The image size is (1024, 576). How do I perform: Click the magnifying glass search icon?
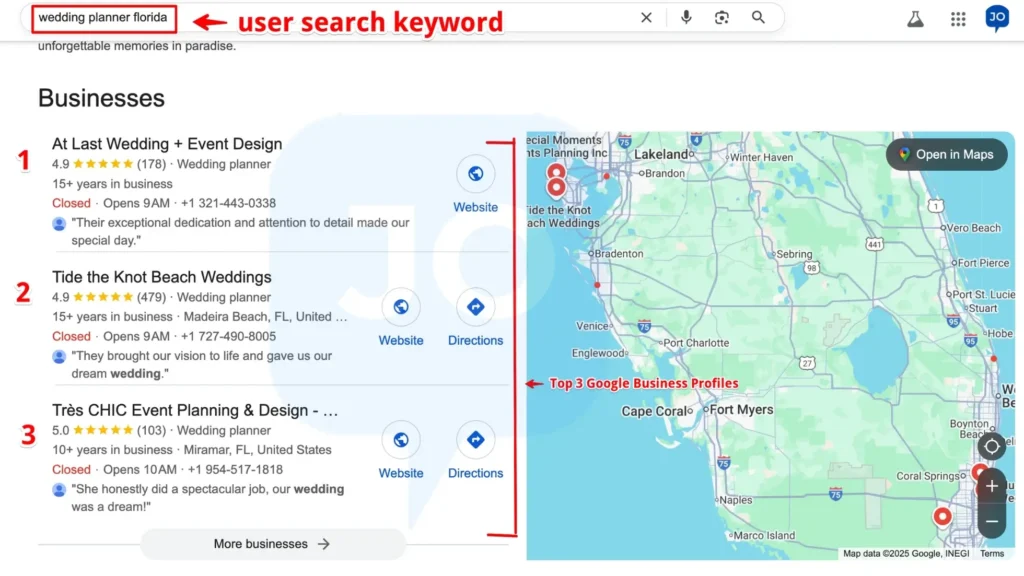(x=758, y=18)
